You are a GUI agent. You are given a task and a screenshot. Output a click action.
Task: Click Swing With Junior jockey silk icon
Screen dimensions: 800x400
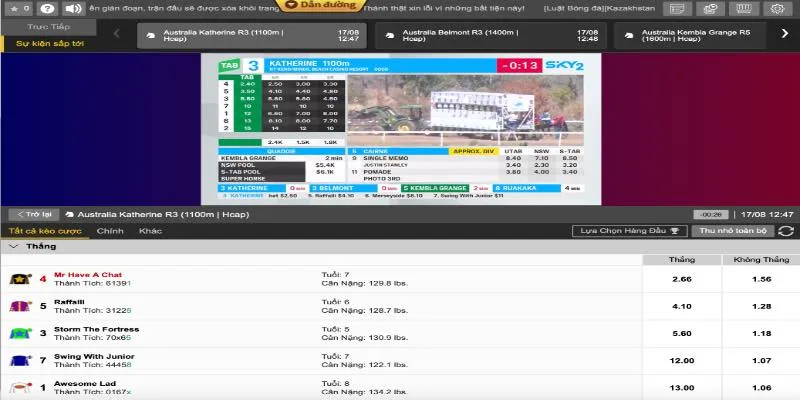[x=20, y=360]
